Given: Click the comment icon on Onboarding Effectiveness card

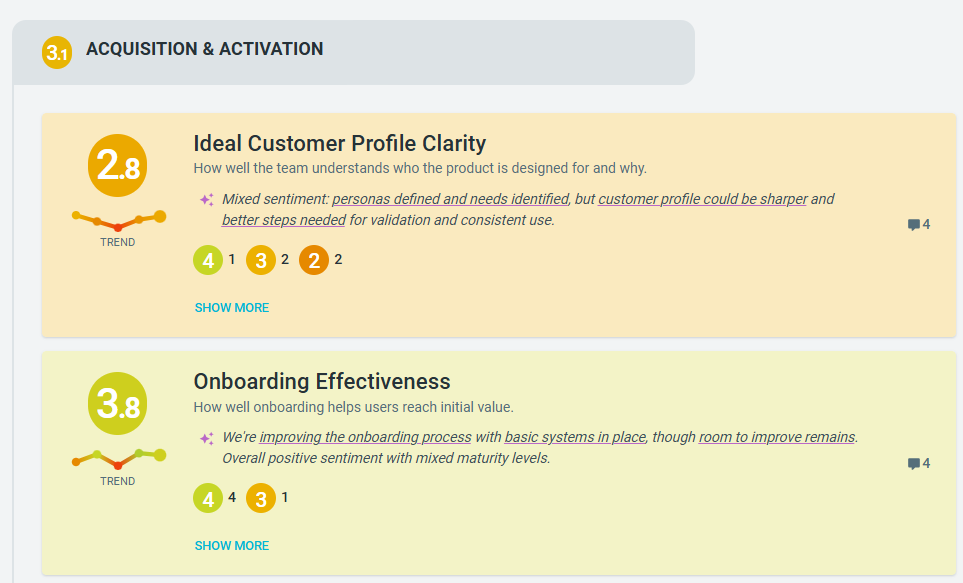Looking at the screenshot, I should tap(914, 464).
